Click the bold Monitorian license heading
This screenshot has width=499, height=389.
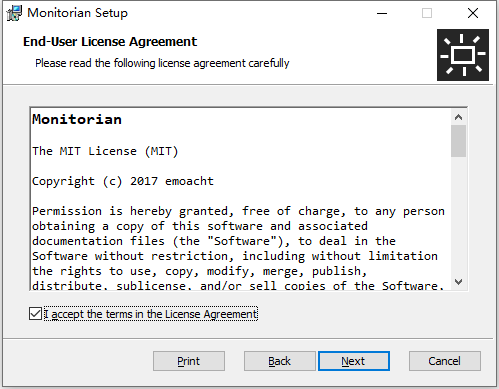pyautogui.click(x=77, y=119)
